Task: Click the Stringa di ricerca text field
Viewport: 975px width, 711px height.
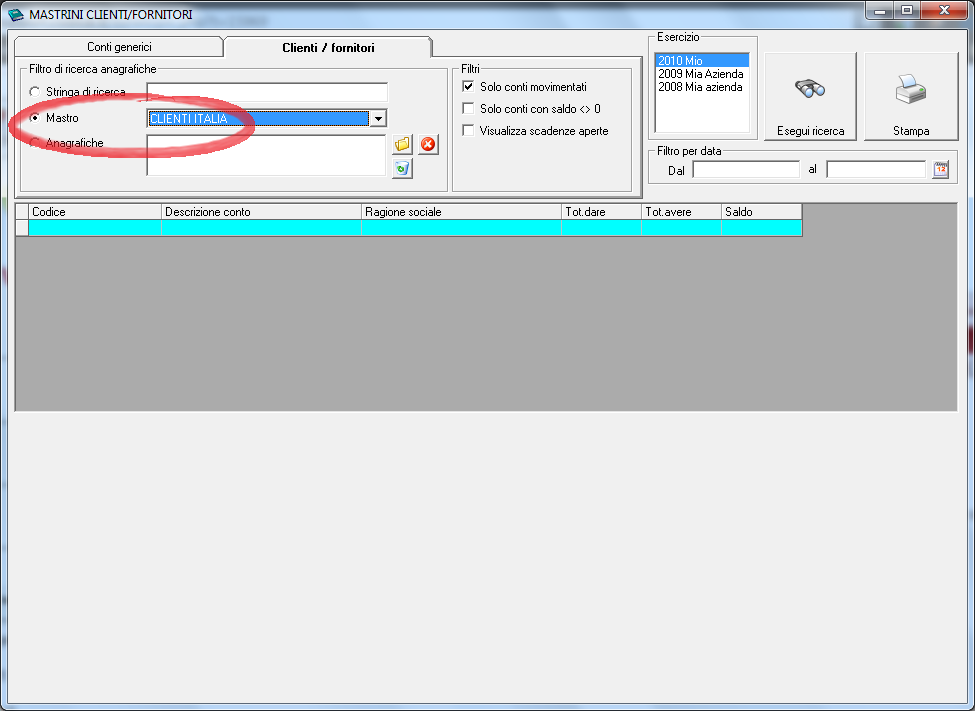Action: click(267, 92)
